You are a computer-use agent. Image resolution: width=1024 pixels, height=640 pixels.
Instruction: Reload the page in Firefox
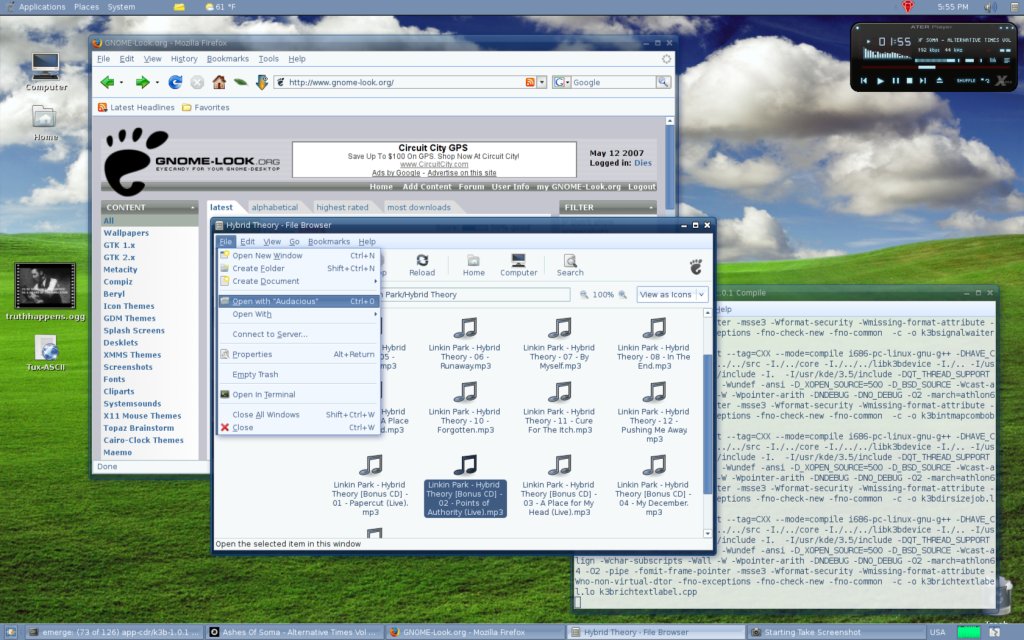[175, 82]
